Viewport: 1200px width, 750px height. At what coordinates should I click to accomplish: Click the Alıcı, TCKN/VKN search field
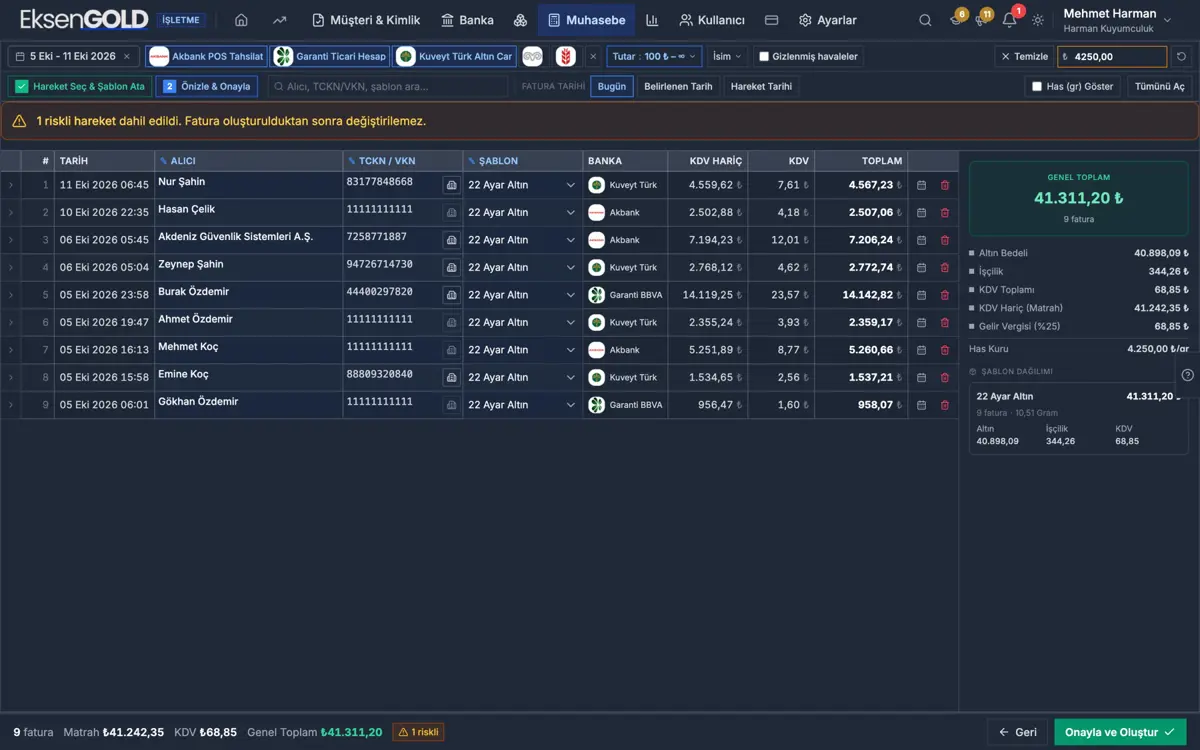(x=388, y=87)
